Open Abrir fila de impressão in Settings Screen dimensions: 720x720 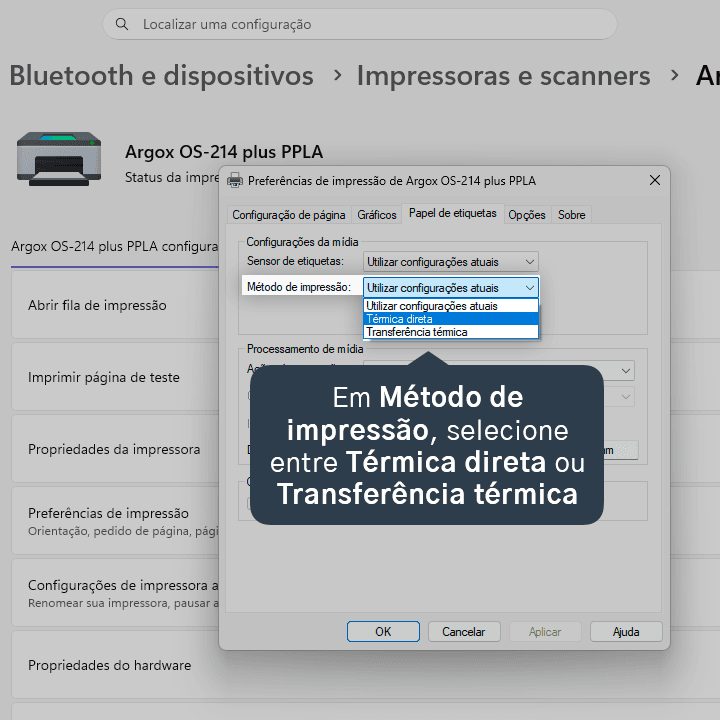click(x=115, y=305)
